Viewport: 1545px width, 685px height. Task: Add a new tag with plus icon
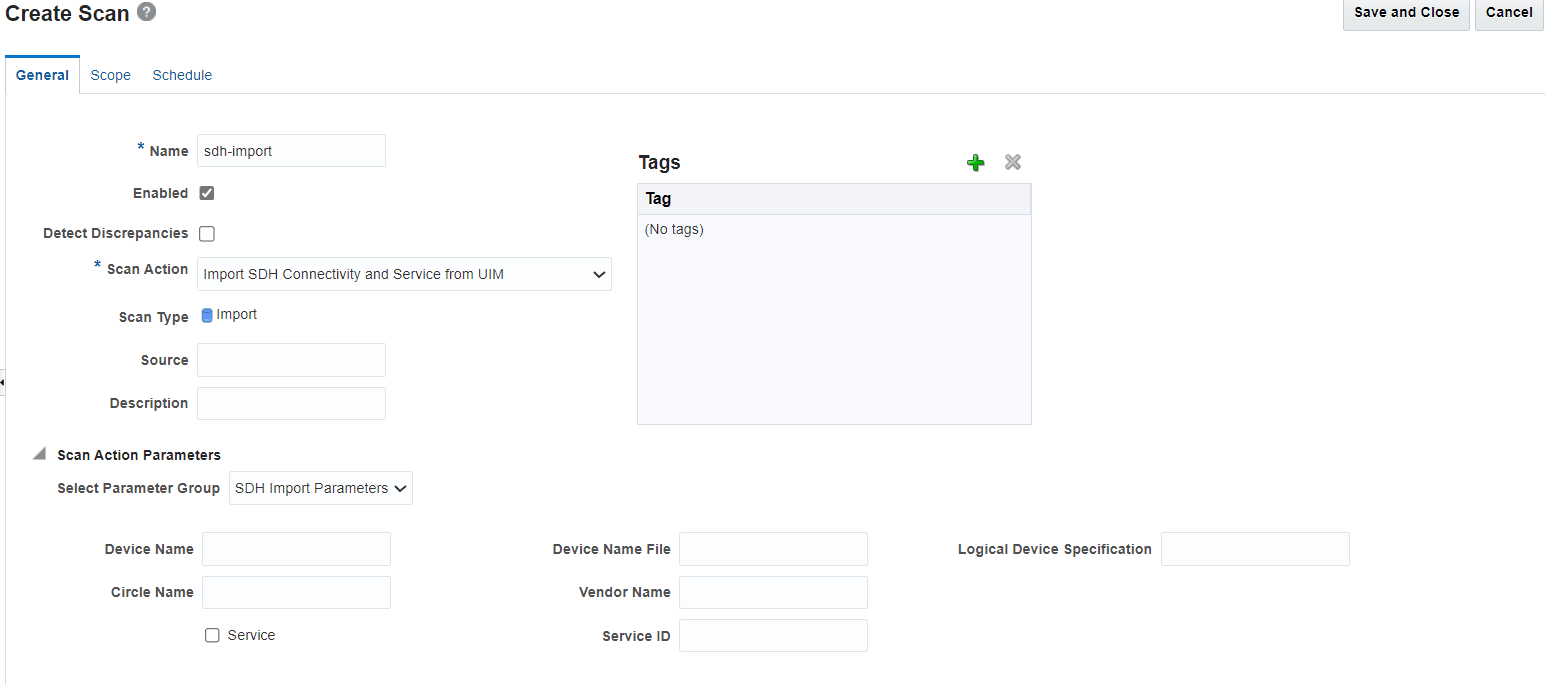coord(975,162)
